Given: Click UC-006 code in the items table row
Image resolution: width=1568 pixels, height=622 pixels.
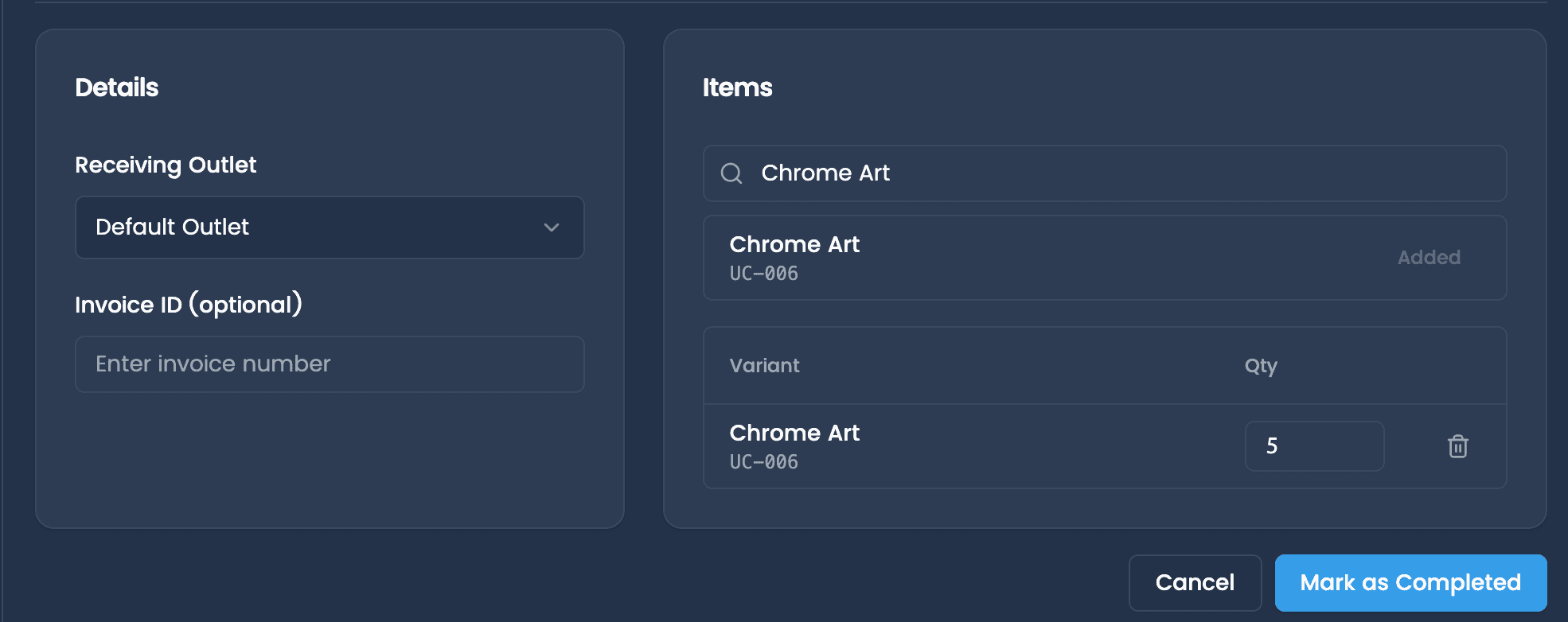Looking at the screenshot, I should pyautogui.click(x=763, y=462).
